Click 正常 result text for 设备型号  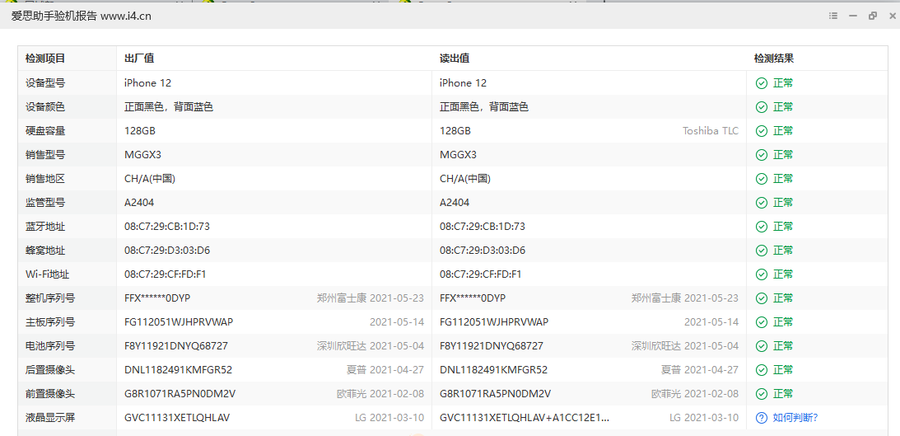(783, 83)
